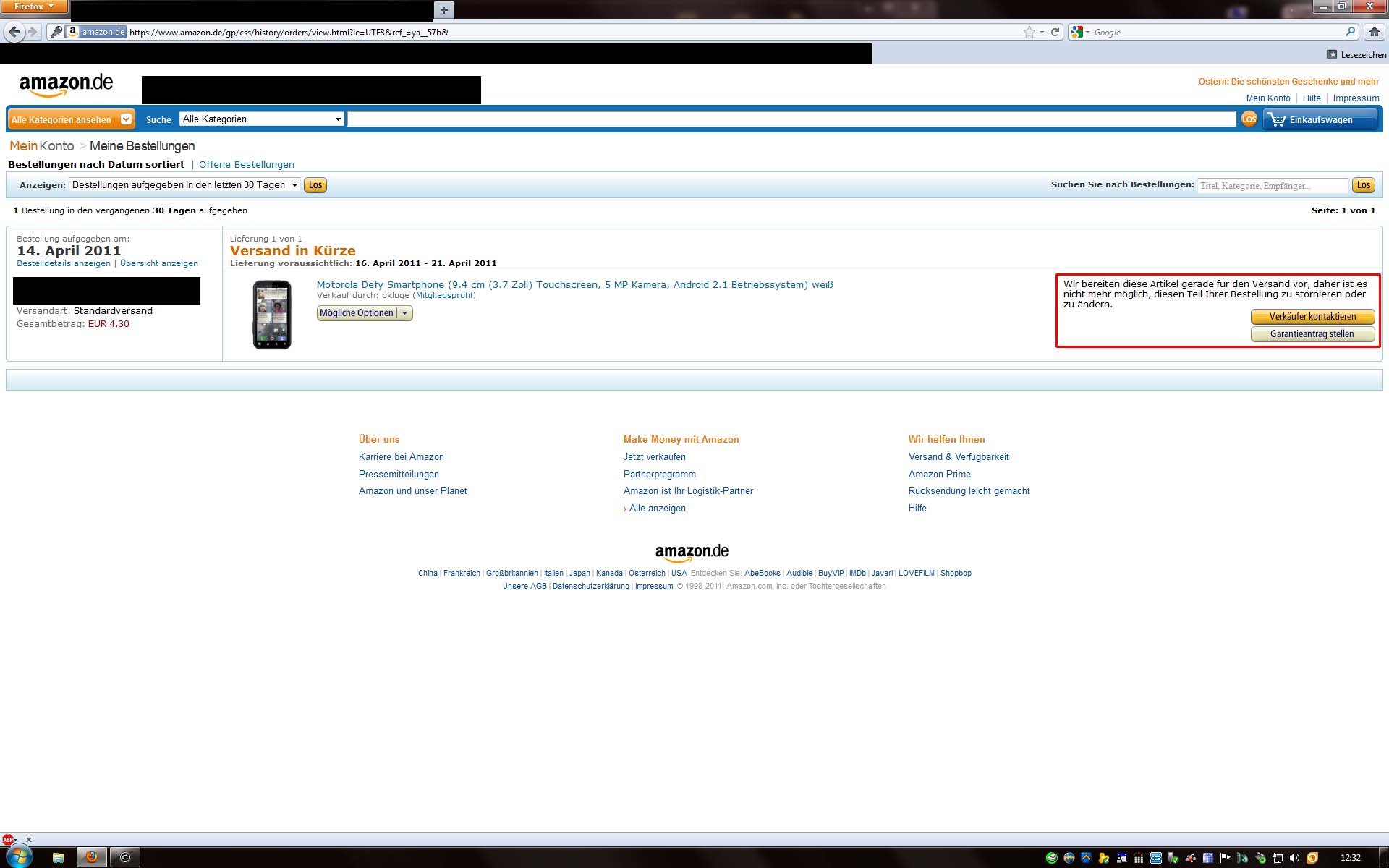This screenshot has width=1389, height=868.
Task: Expand the Alle Kategorien ansehen dropdown
Action: click(71, 119)
